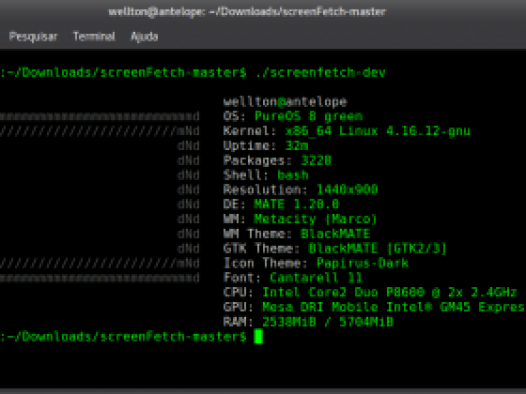Open the Ajuda menu
526x394 pixels.
144,36
